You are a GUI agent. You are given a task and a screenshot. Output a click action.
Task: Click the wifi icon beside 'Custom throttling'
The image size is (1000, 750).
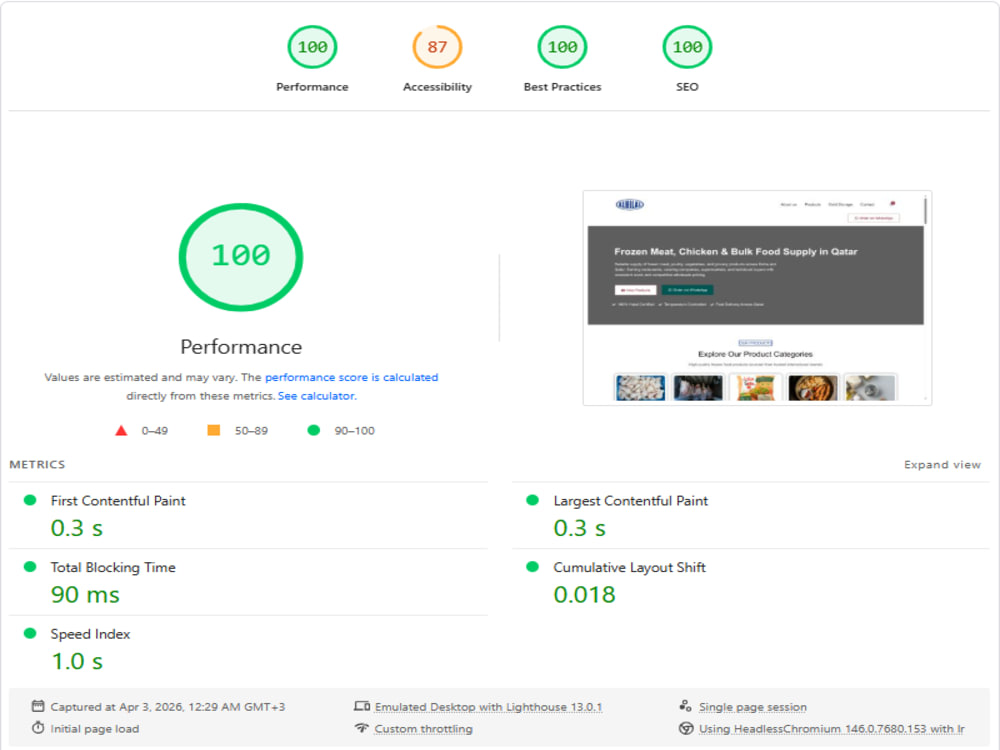(362, 728)
